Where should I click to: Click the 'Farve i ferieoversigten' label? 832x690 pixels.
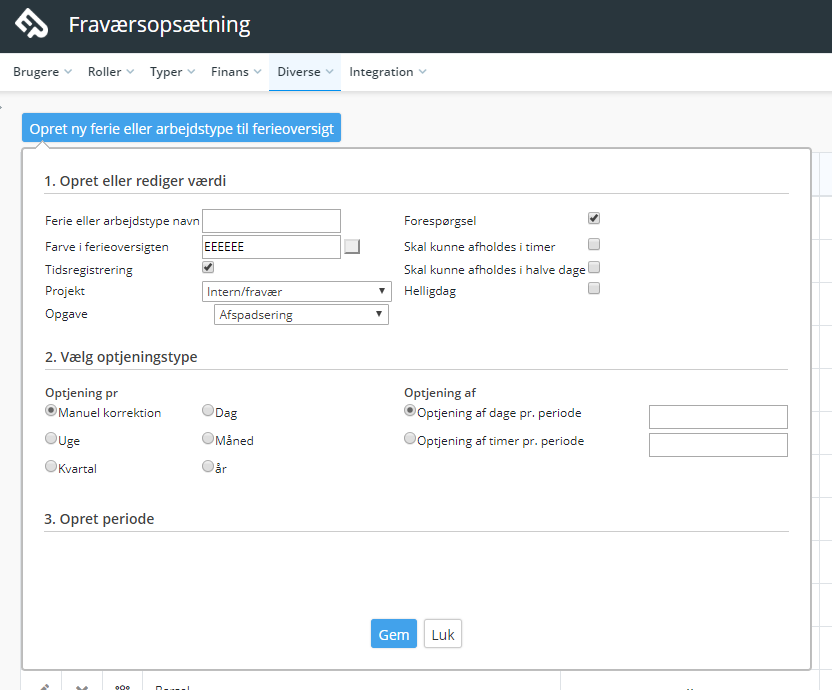pyautogui.click(x=107, y=247)
